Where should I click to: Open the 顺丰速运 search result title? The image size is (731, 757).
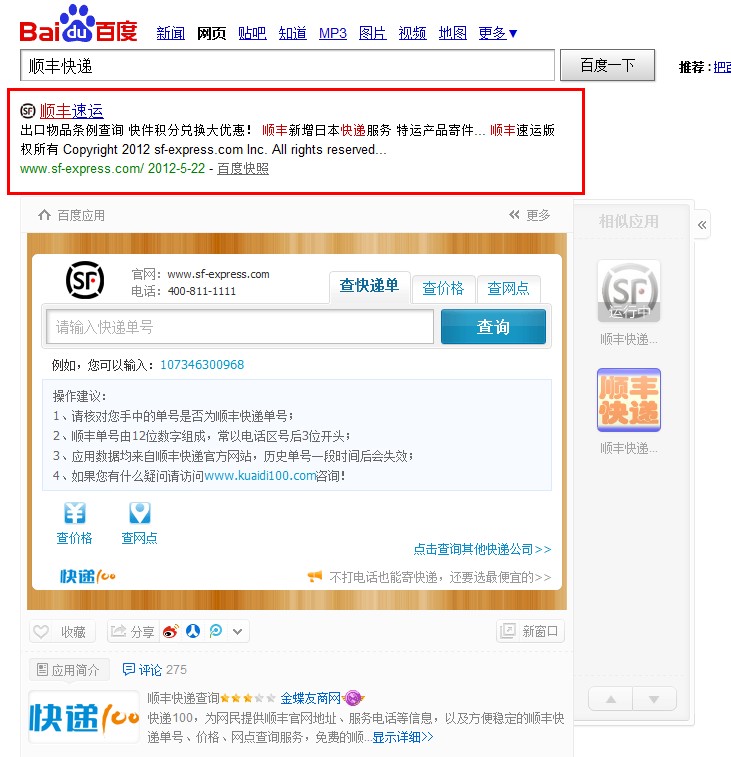[x=71, y=111]
